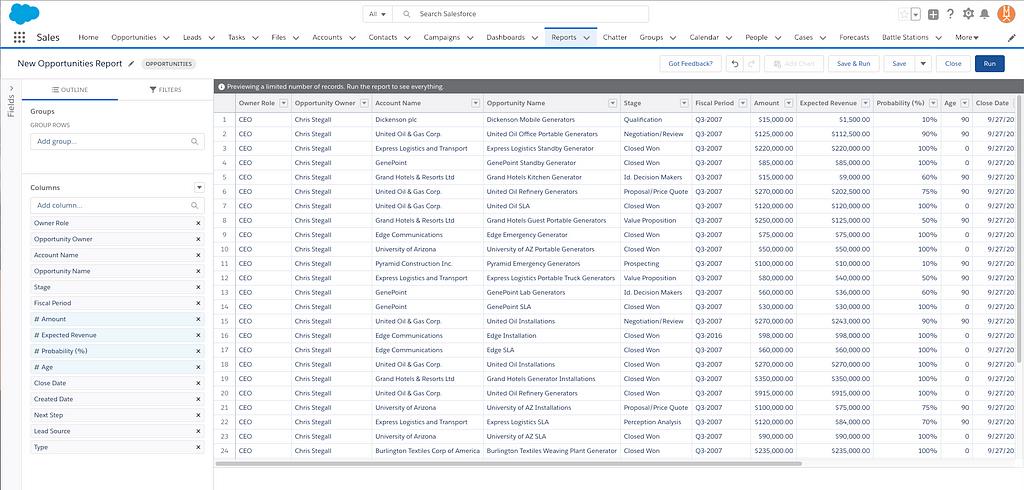Open the Columns section dropdown menu
The height and width of the screenshot is (490, 1024).
[x=199, y=187]
